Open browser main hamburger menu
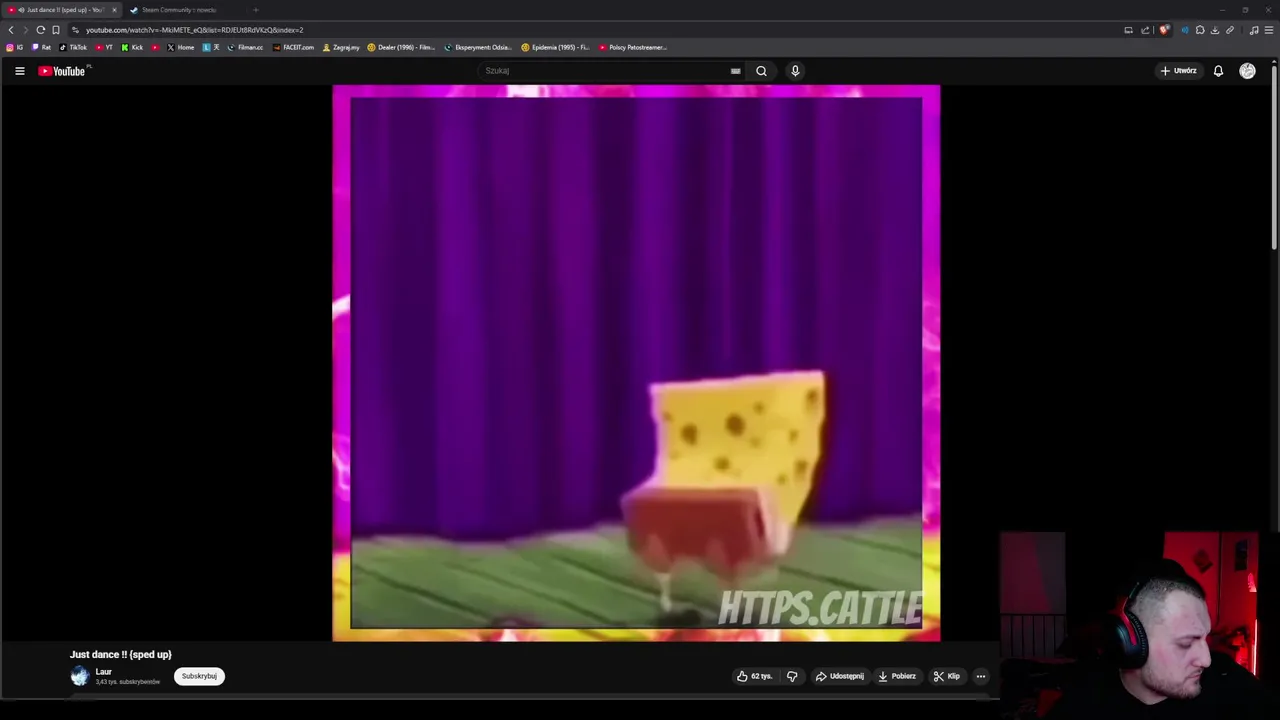The image size is (1280, 720). (1269, 30)
